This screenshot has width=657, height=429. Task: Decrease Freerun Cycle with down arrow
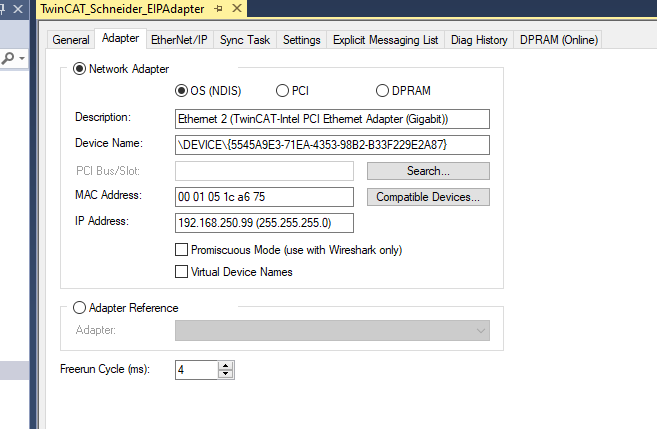click(x=225, y=374)
